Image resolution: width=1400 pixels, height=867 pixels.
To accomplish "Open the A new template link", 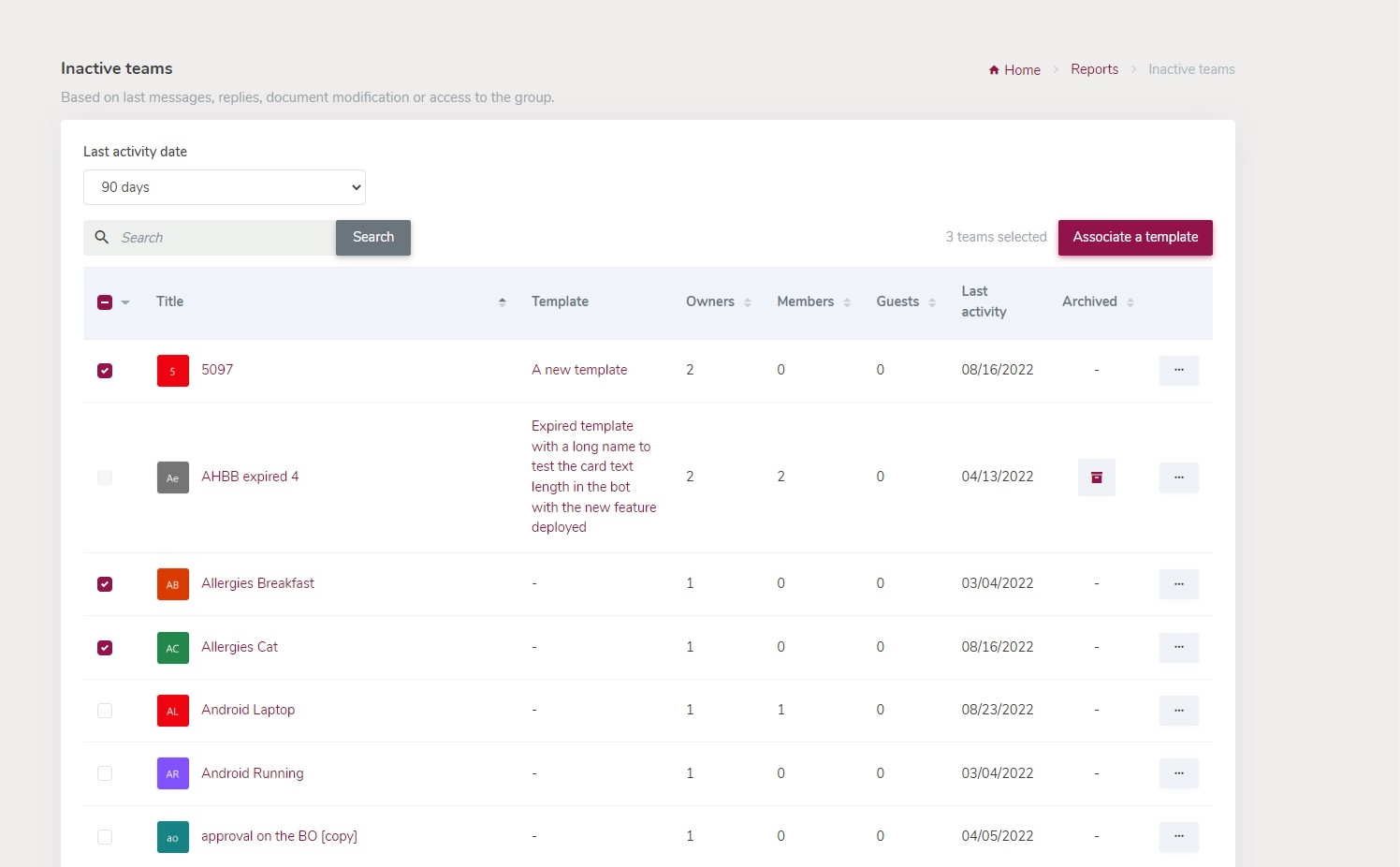I will [579, 370].
